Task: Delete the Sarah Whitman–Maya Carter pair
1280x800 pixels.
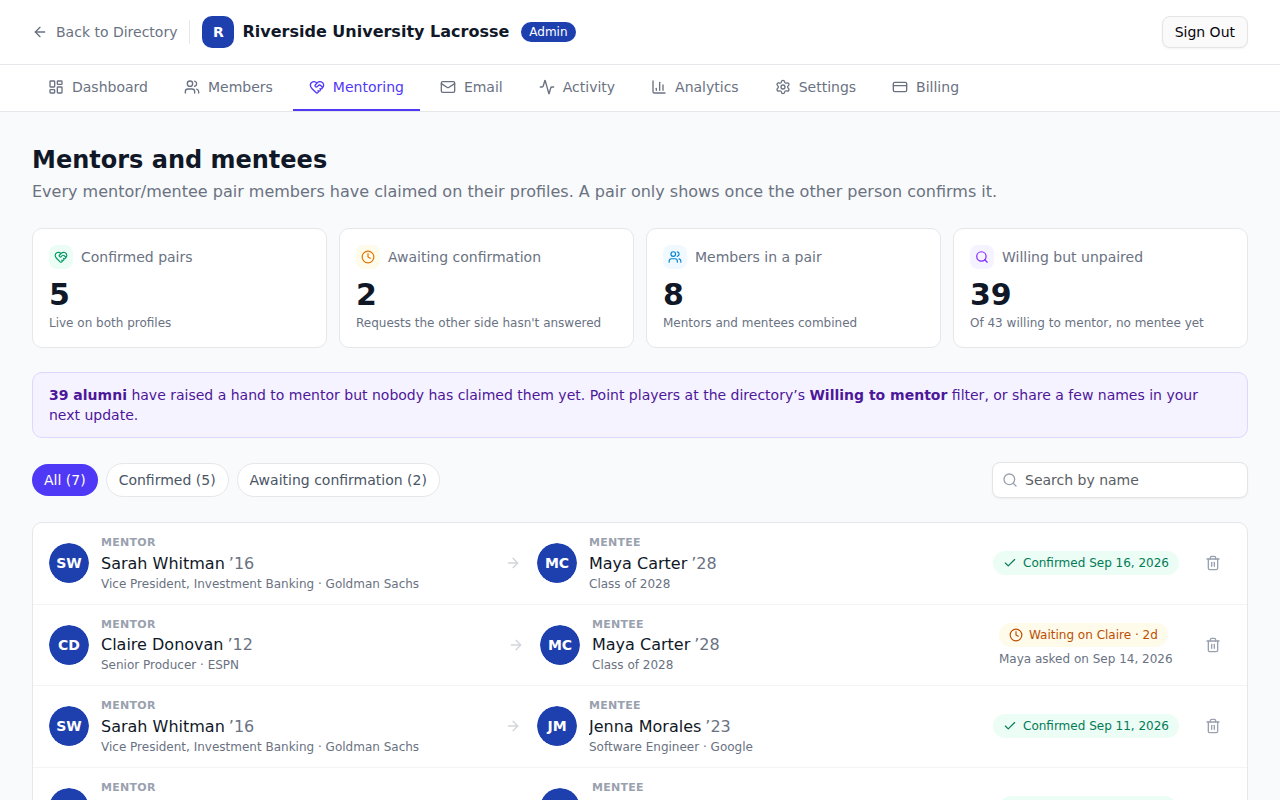Action: click(1213, 563)
